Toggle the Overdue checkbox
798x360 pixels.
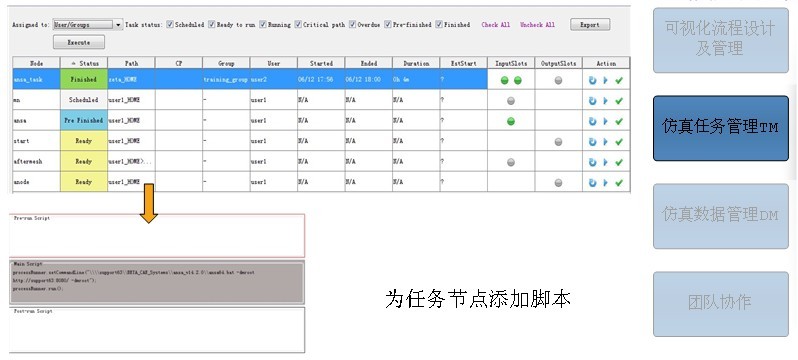tap(352, 24)
